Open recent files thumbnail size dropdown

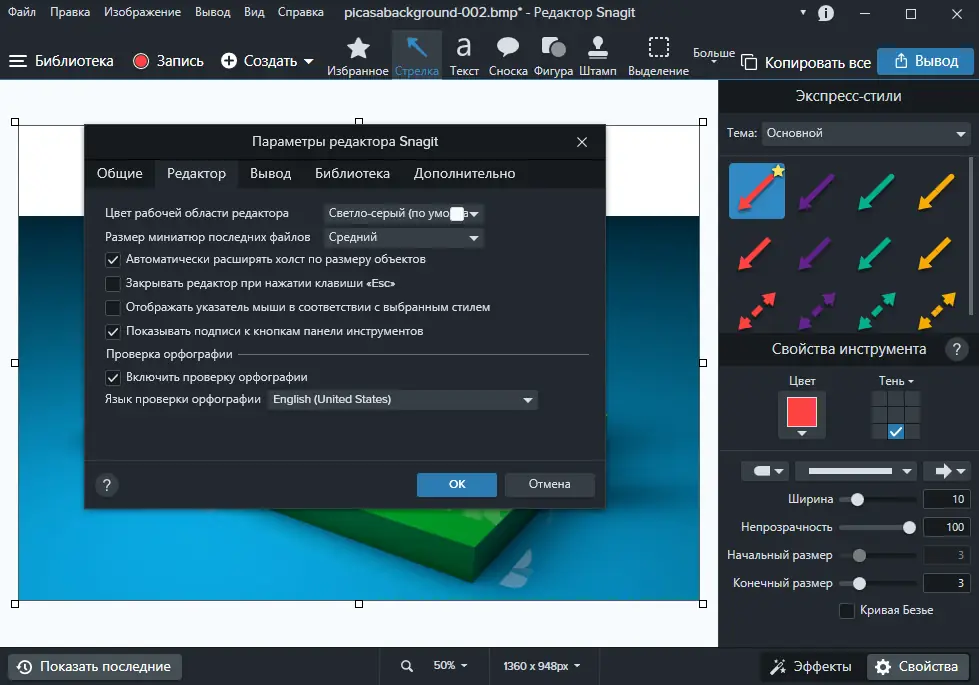403,237
